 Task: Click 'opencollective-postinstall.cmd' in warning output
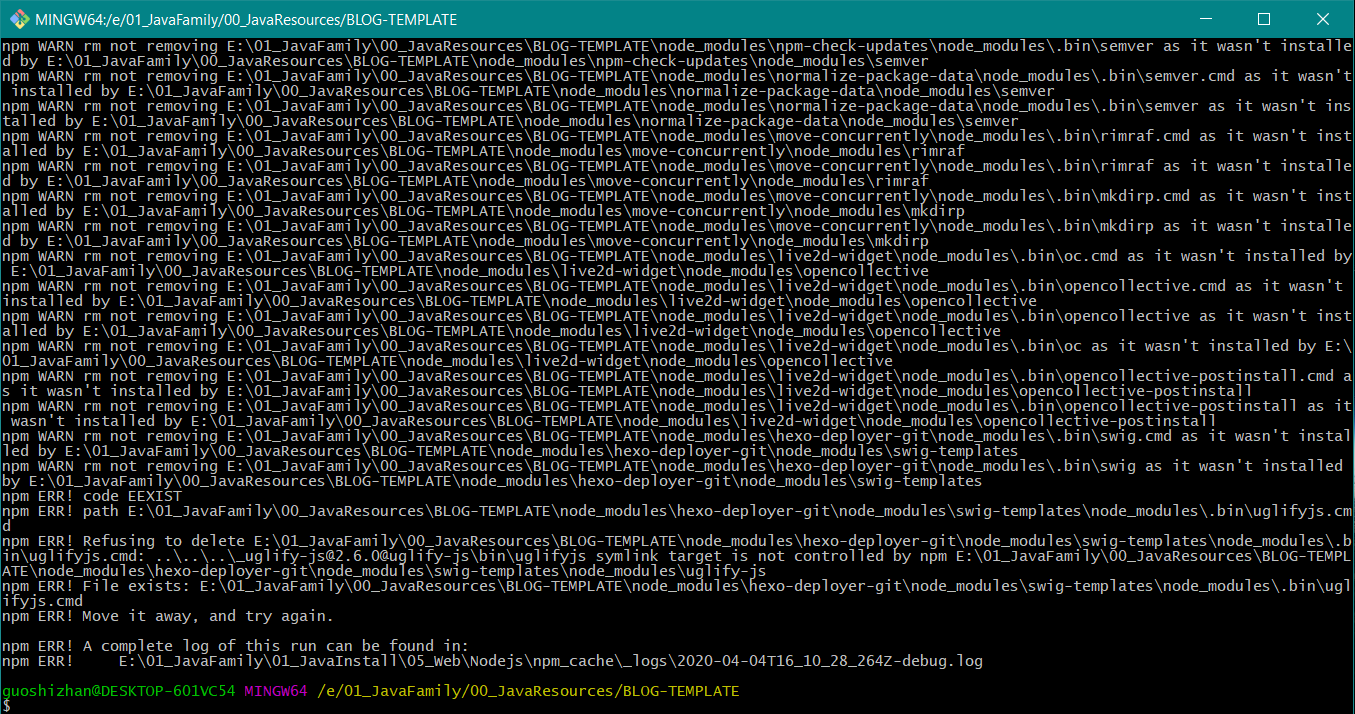[1199, 376]
